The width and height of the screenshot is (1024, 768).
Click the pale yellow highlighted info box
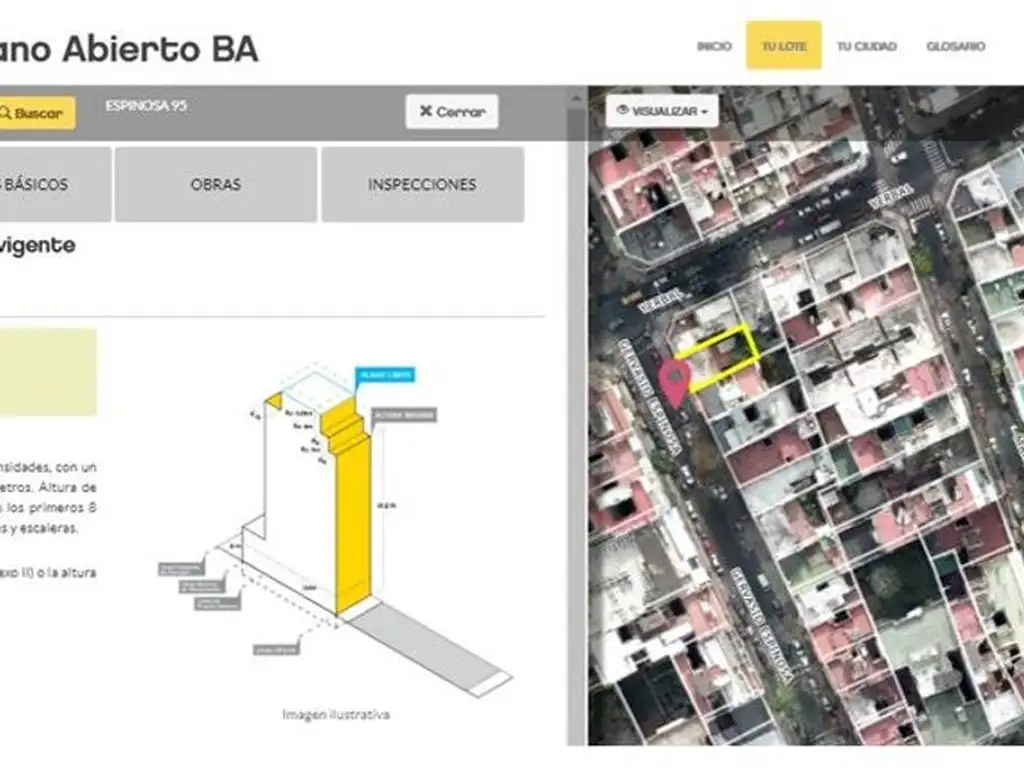[x=48, y=372]
